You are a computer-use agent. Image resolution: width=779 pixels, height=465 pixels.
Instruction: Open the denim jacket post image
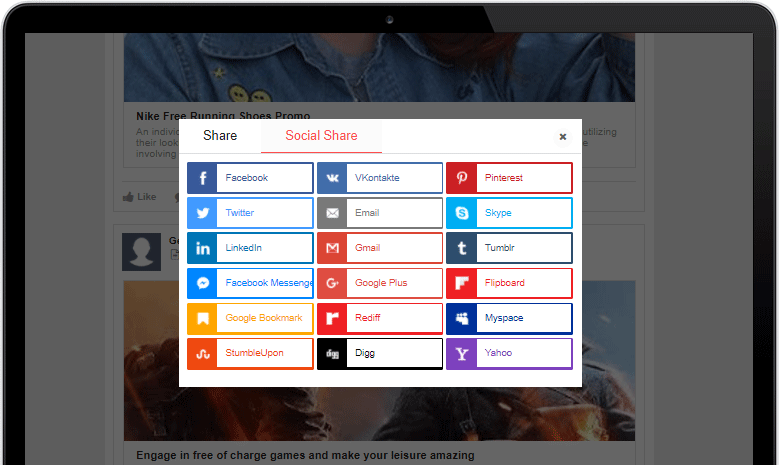[x=379, y=68]
